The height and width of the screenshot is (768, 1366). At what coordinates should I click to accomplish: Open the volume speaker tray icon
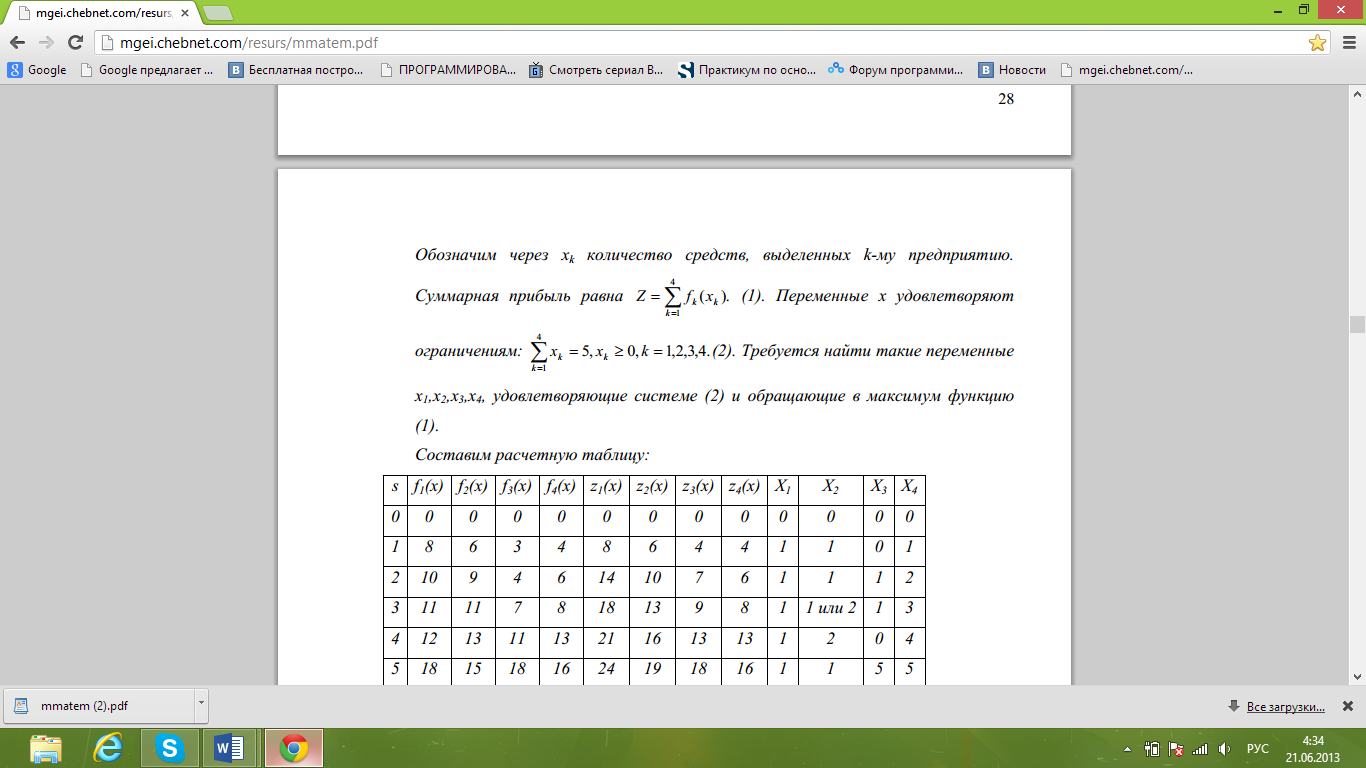[x=1224, y=748]
